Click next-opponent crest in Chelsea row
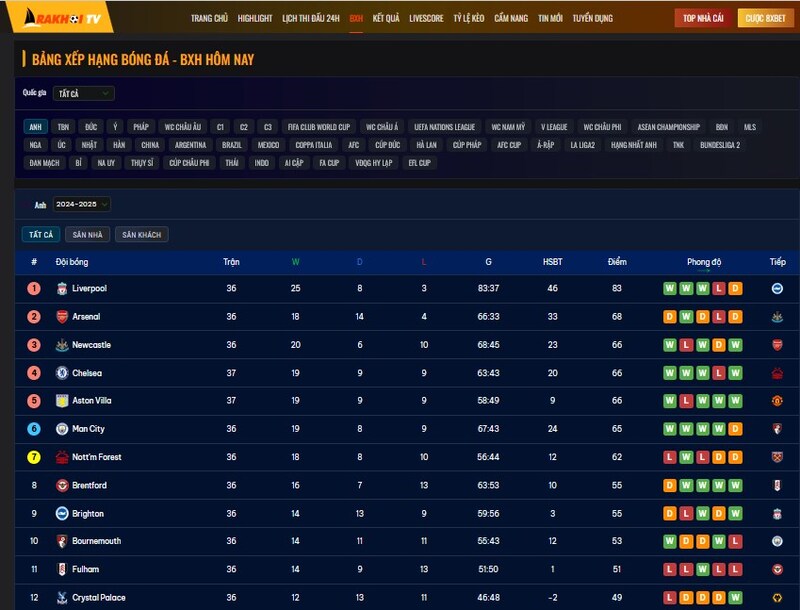Screen dimensions: 800x610 777,373
